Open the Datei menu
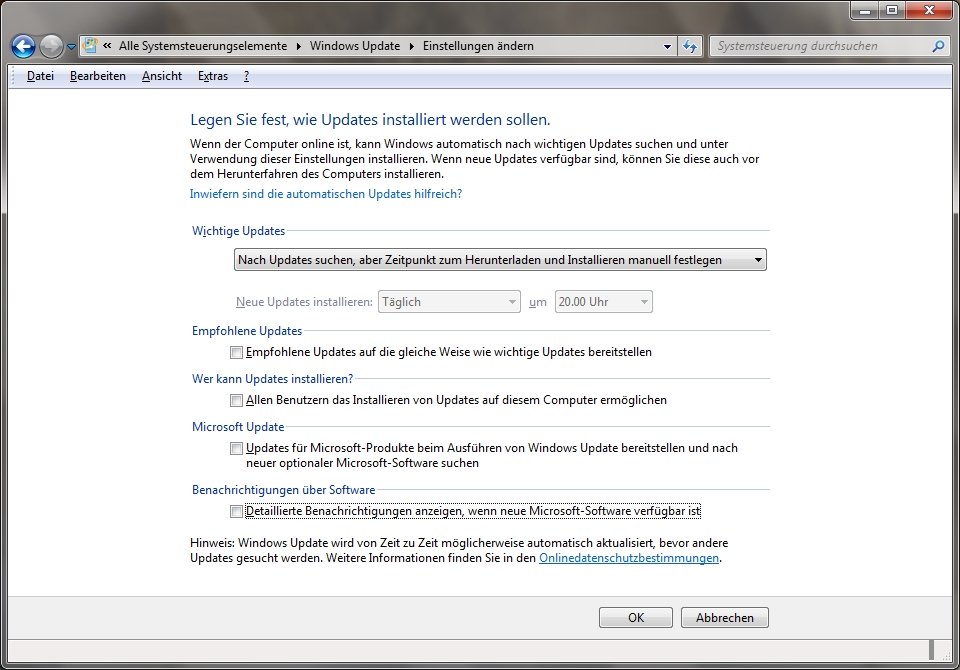The height and width of the screenshot is (670, 960). [x=40, y=76]
